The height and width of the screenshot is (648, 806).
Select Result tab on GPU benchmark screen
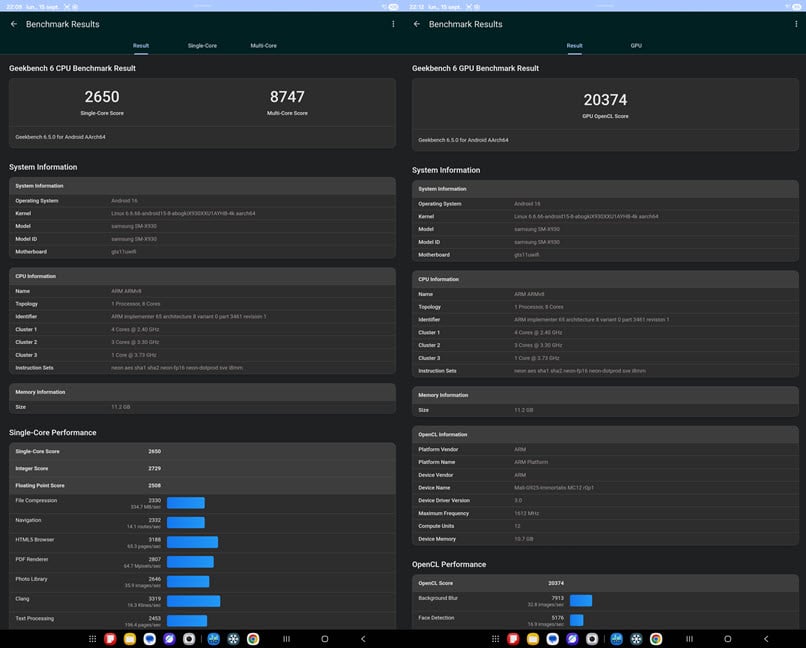click(575, 46)
